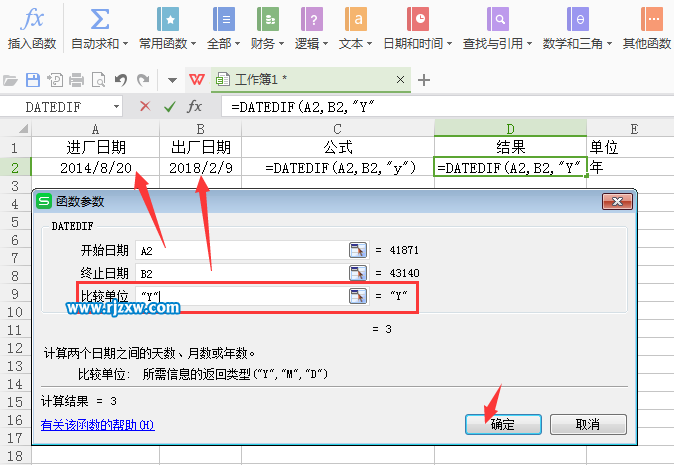Close the 函数参数 dialog
The image size is (674, 465).
(617, 201)
